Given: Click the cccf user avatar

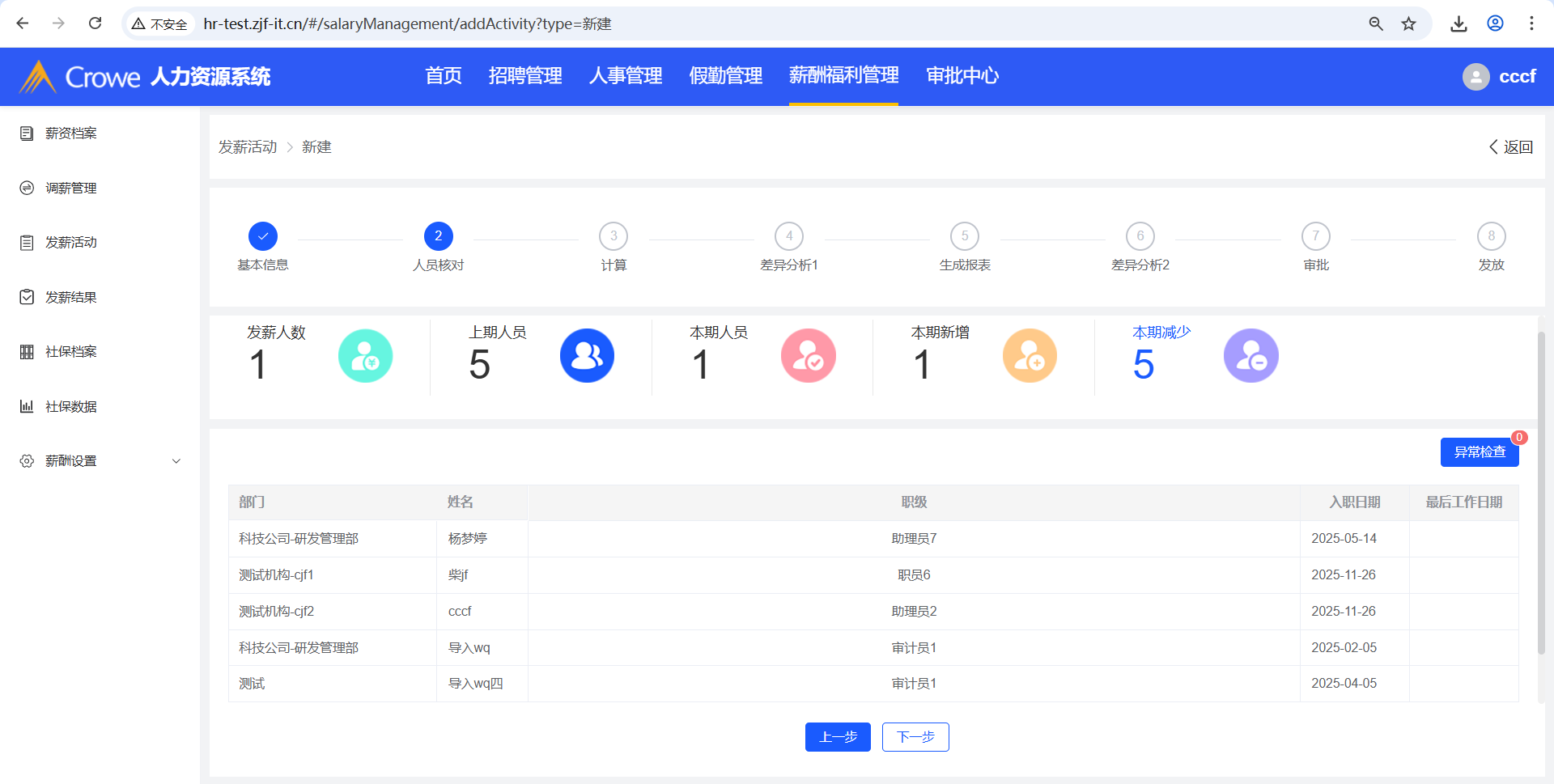Looking at the screenshot, I should click(x=1475, y=77).
